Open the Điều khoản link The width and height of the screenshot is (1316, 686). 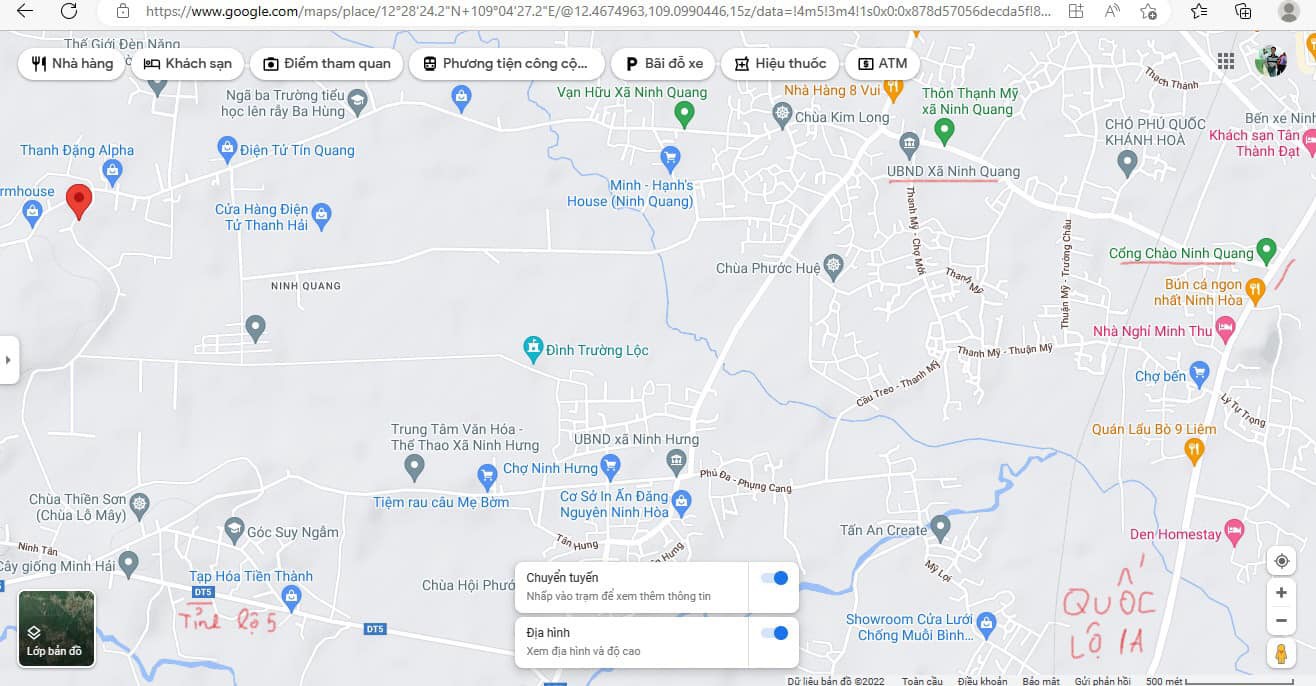982,681
